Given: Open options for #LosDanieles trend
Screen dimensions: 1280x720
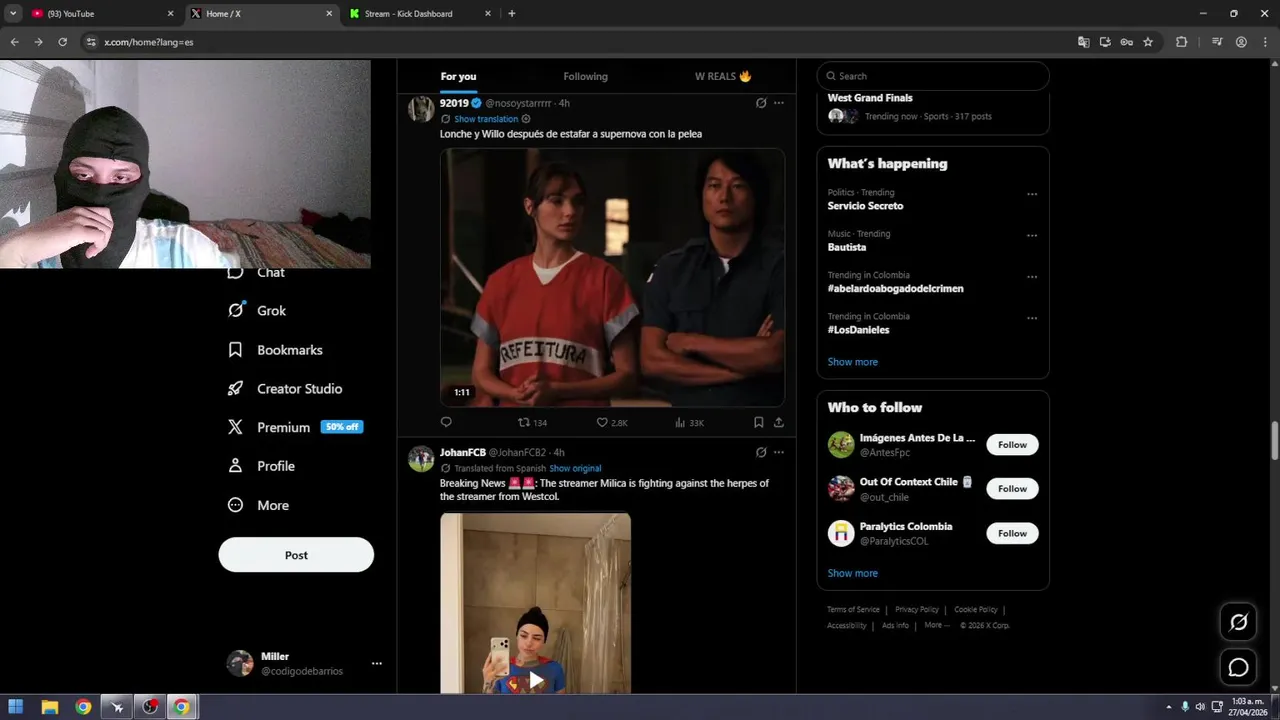Looking at the screenshot, I should click(1032, 318).
